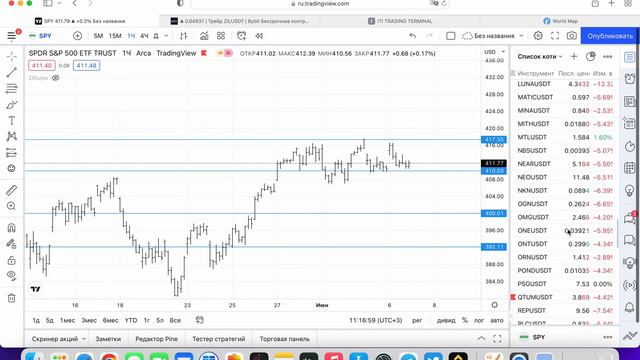Toggle дивид dividend adjustment
640x360 pixels.
pos(446,320)
